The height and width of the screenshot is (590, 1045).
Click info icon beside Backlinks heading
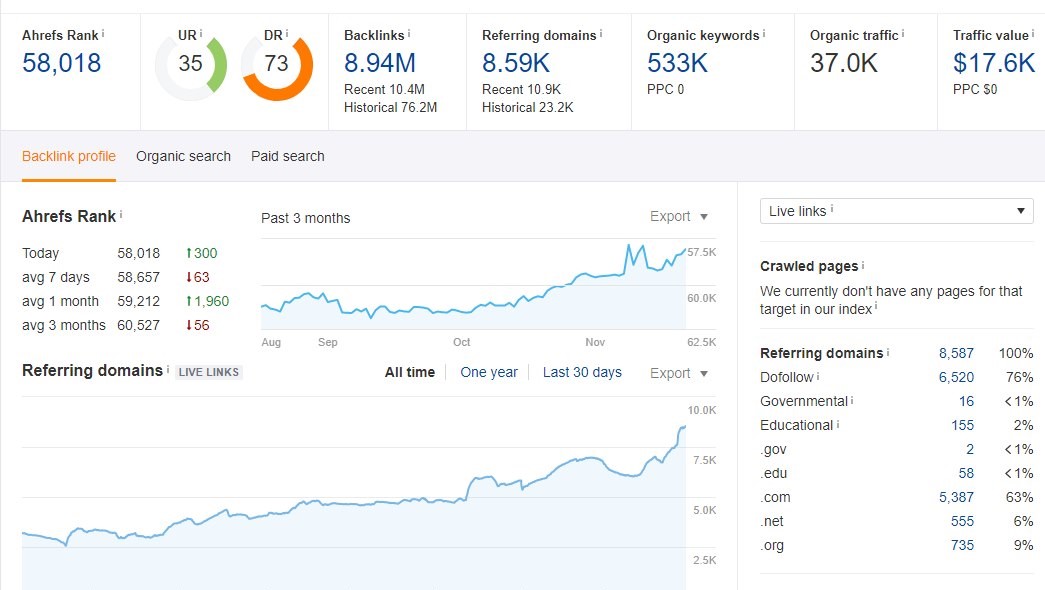(409, 34)
